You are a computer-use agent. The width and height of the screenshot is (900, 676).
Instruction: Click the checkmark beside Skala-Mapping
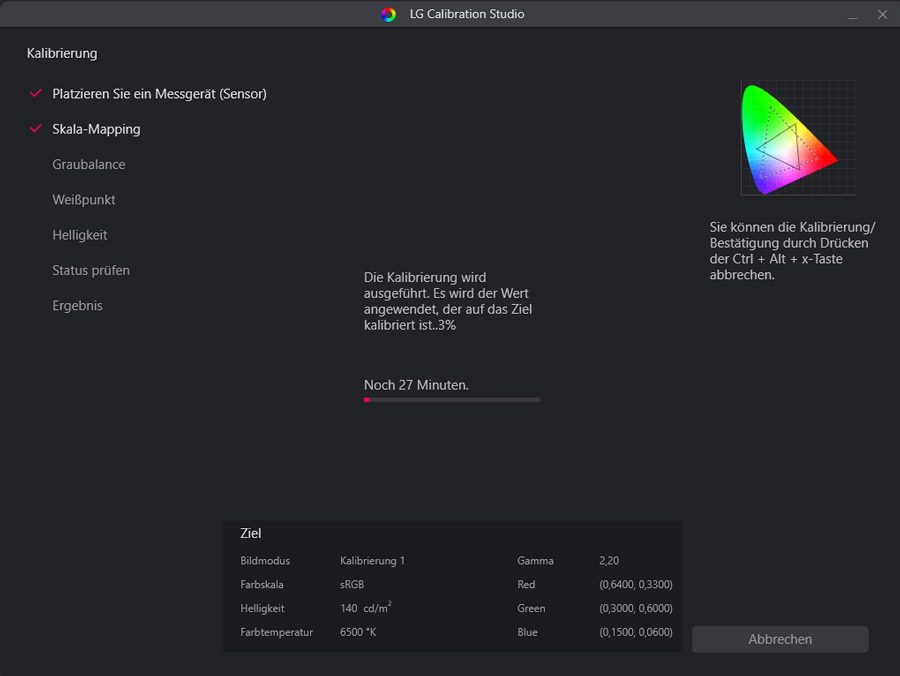[36, 129]
